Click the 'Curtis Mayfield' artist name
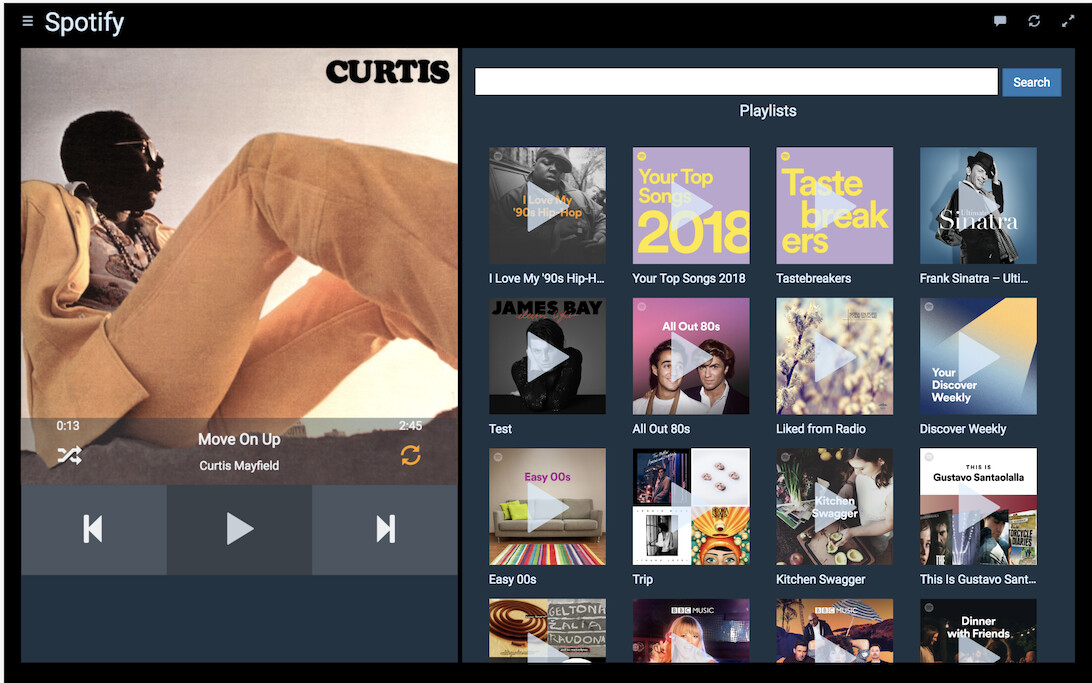The height and width of the screenshot is (683, 1092). 239,466
